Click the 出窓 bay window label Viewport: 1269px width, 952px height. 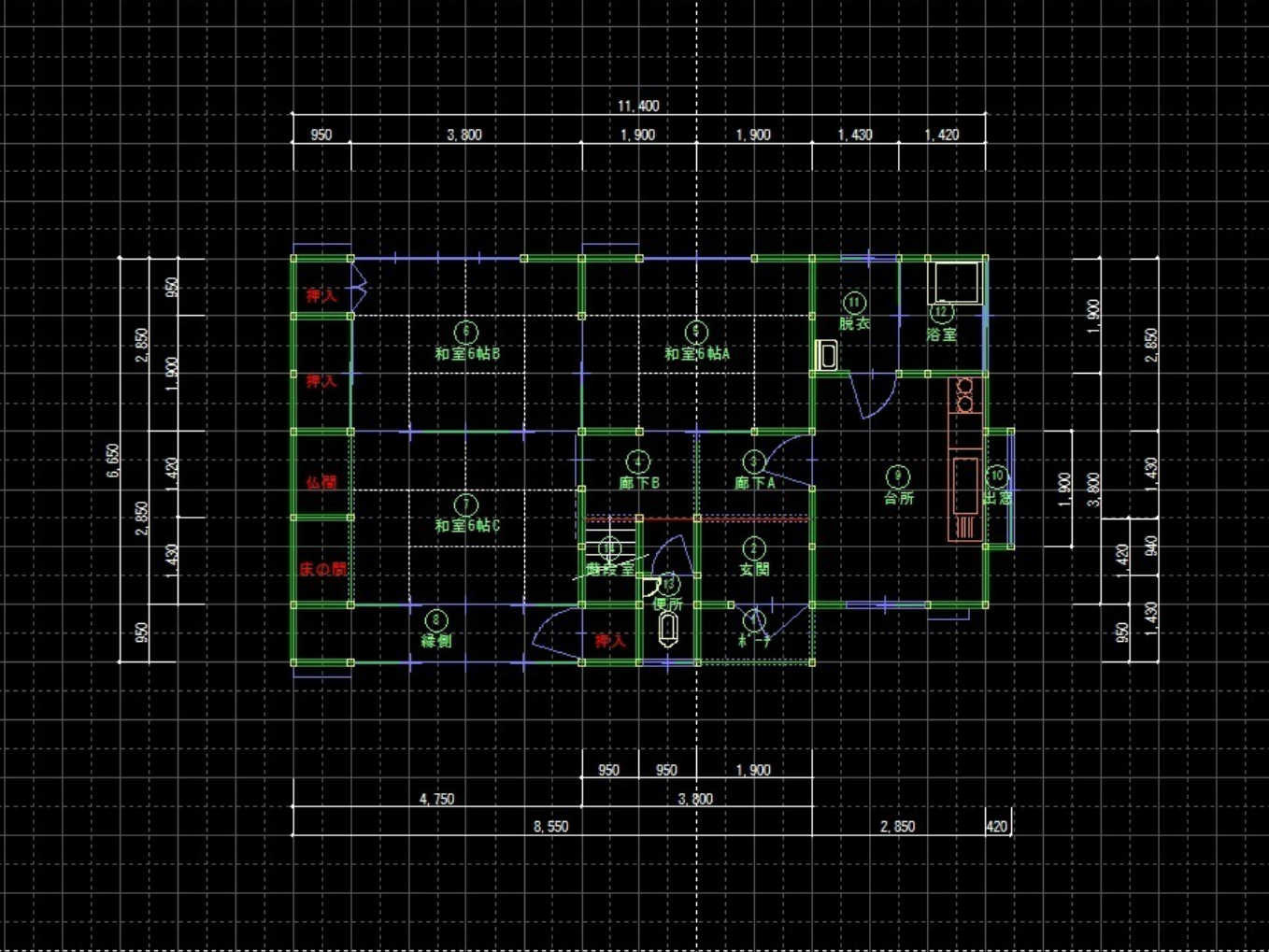point(998,498)
